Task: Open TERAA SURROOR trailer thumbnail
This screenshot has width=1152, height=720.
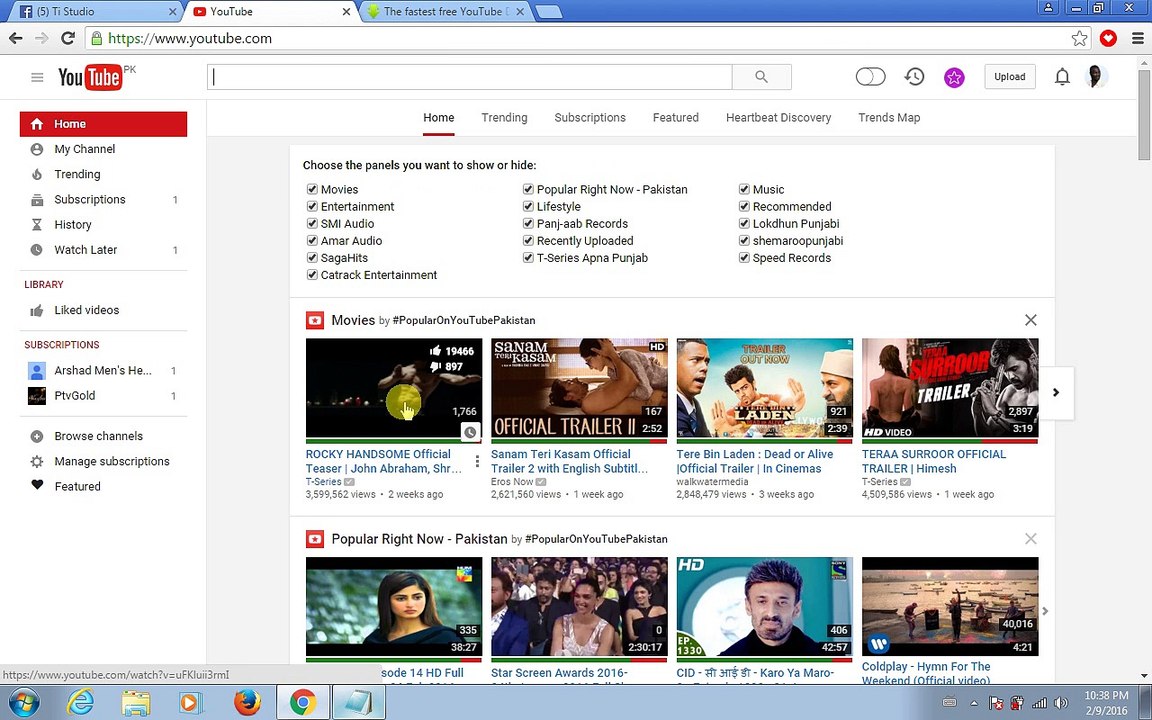Action: [950, 389]
